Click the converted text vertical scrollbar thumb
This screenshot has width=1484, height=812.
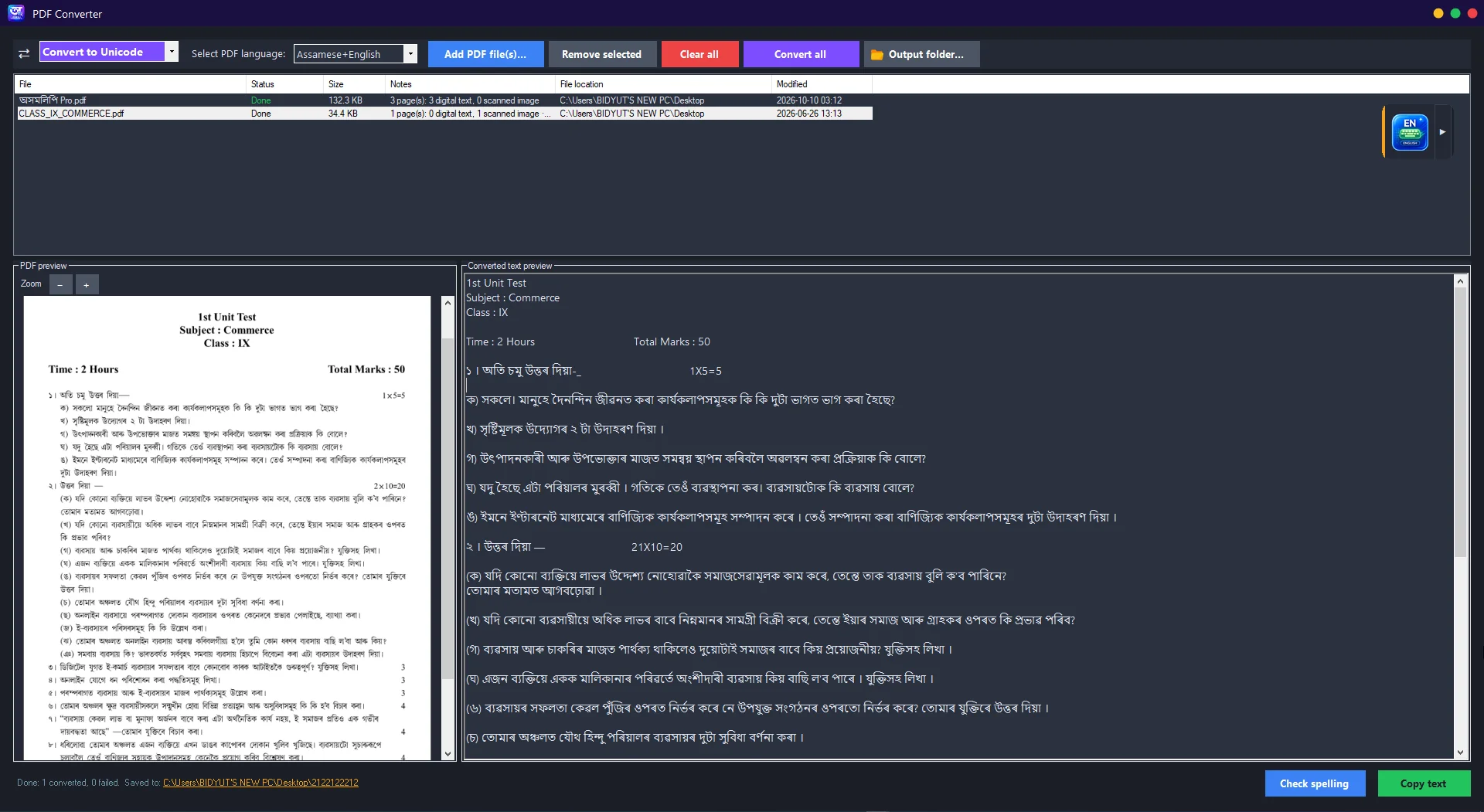1460,423
